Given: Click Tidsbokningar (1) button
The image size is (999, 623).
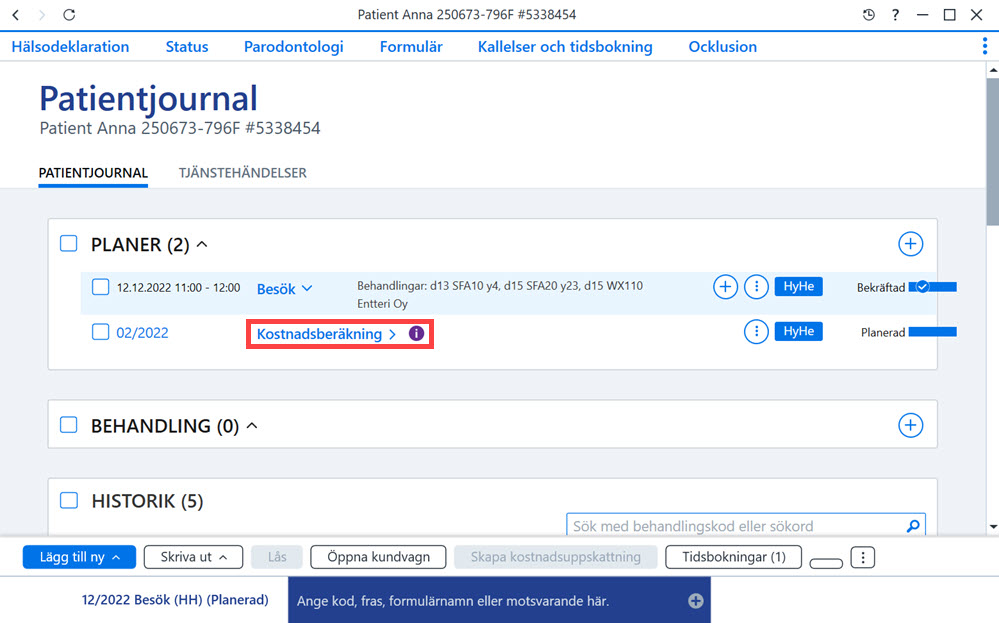Looking at the screenshot, I should pos(733,557).
